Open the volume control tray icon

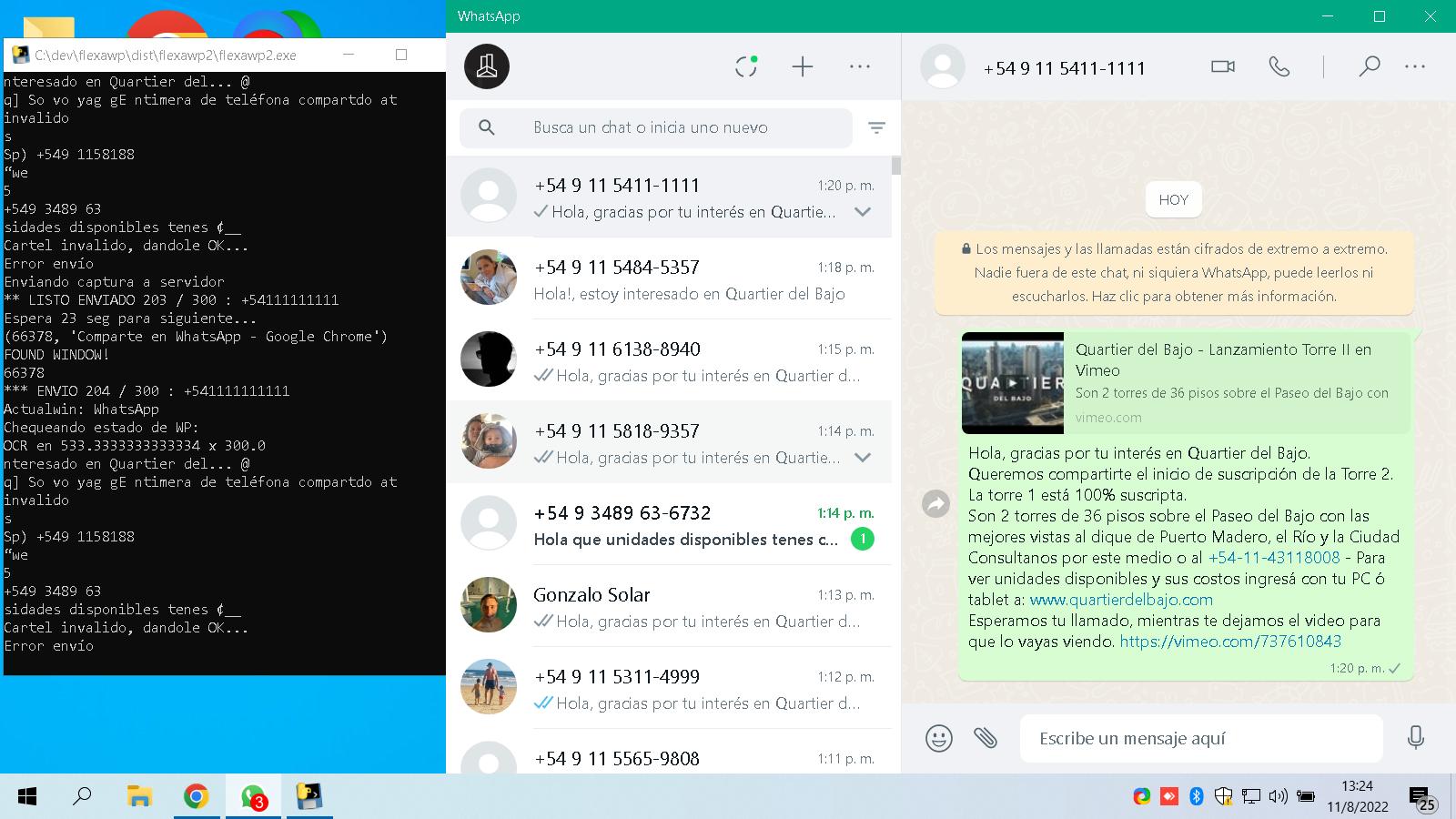tap(1278, 796)
